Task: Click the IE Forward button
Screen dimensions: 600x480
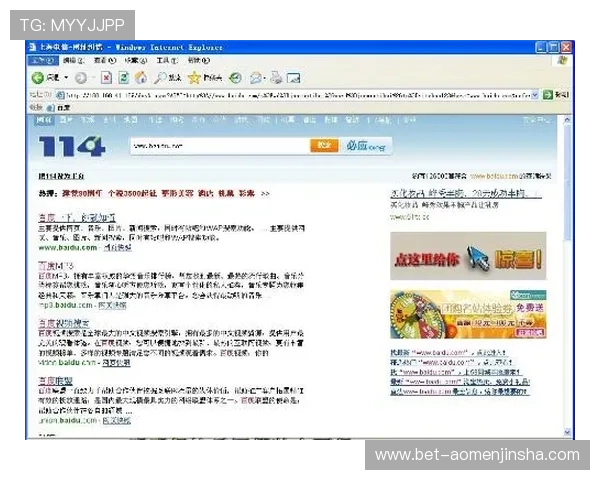Action: (x=80, y=78)
